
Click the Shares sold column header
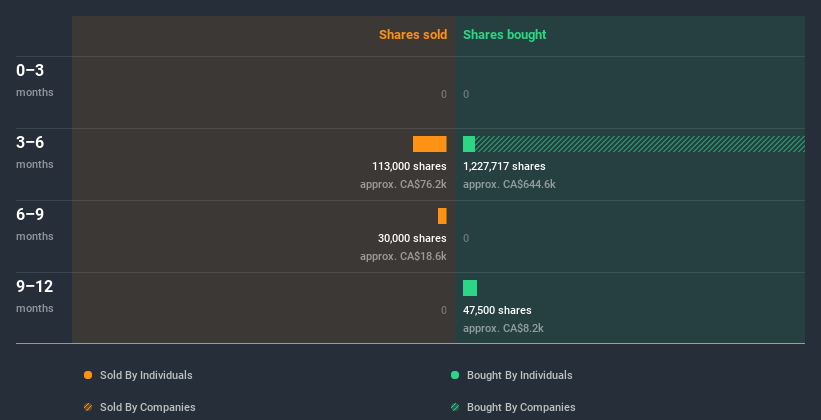413,35
